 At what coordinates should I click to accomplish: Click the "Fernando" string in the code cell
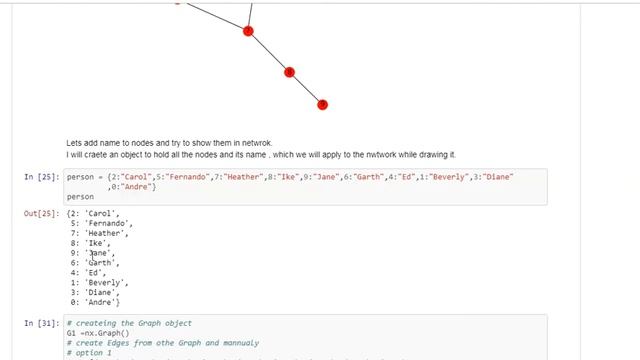187,177
